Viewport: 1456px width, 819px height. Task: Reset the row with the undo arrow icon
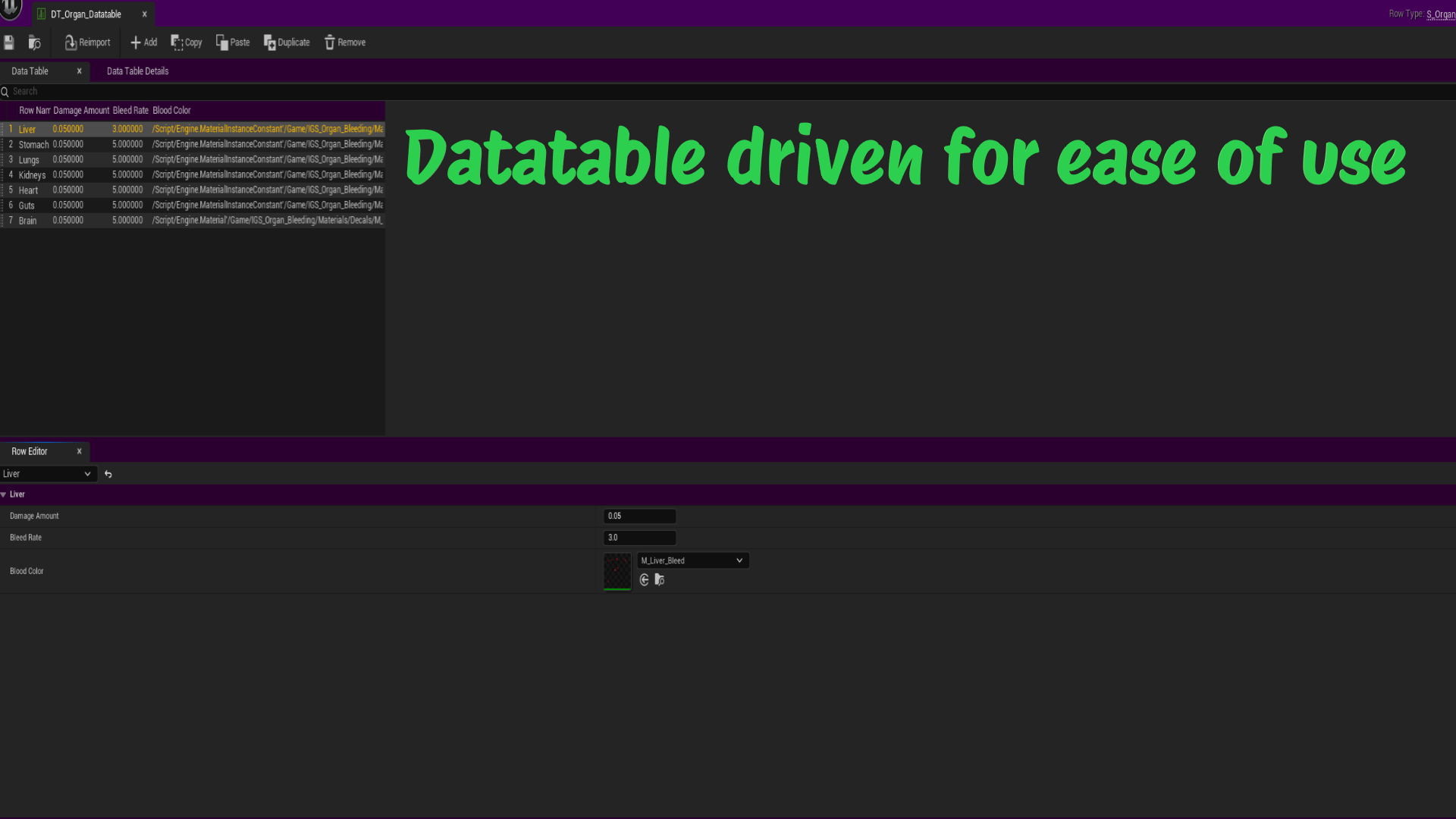pos(108,474)
